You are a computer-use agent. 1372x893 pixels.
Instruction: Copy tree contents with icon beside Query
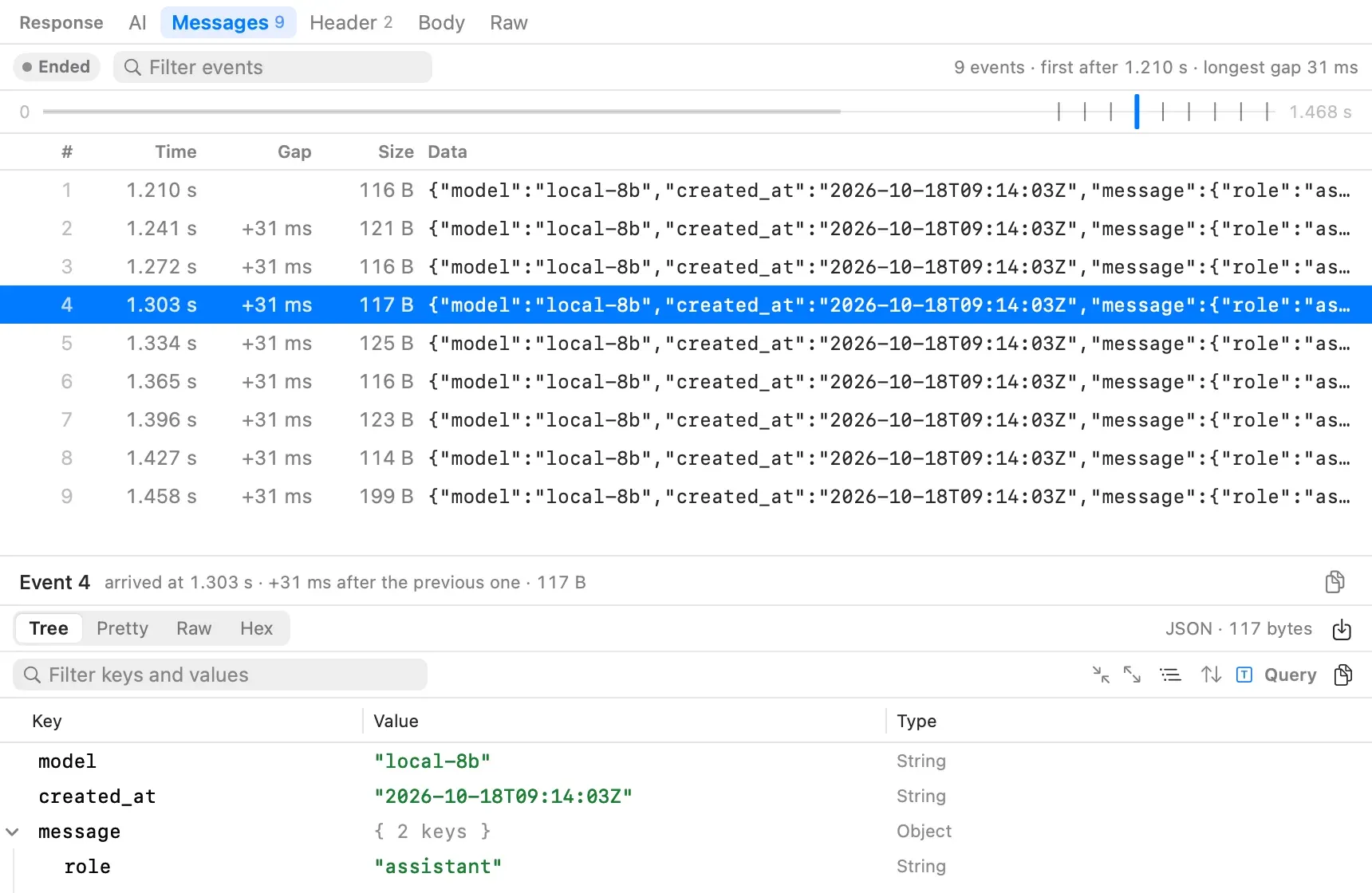[x=1342, y=675]
